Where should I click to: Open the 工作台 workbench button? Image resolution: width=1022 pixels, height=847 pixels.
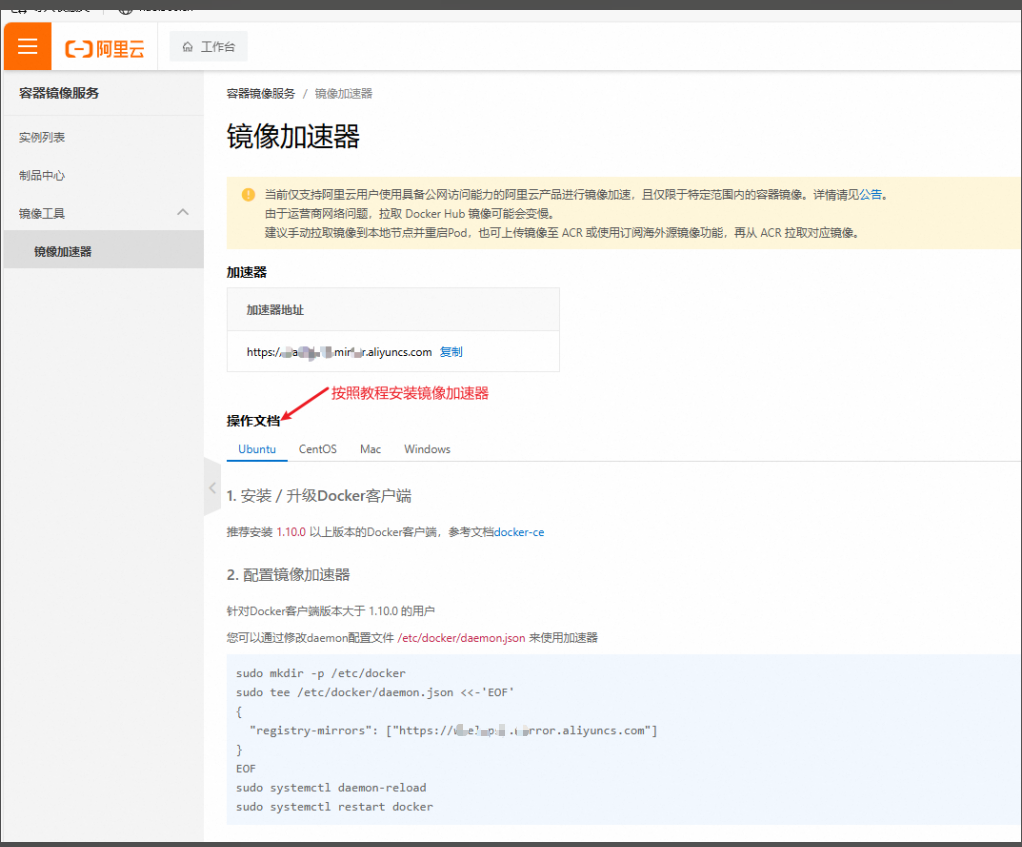coord(209,47)
